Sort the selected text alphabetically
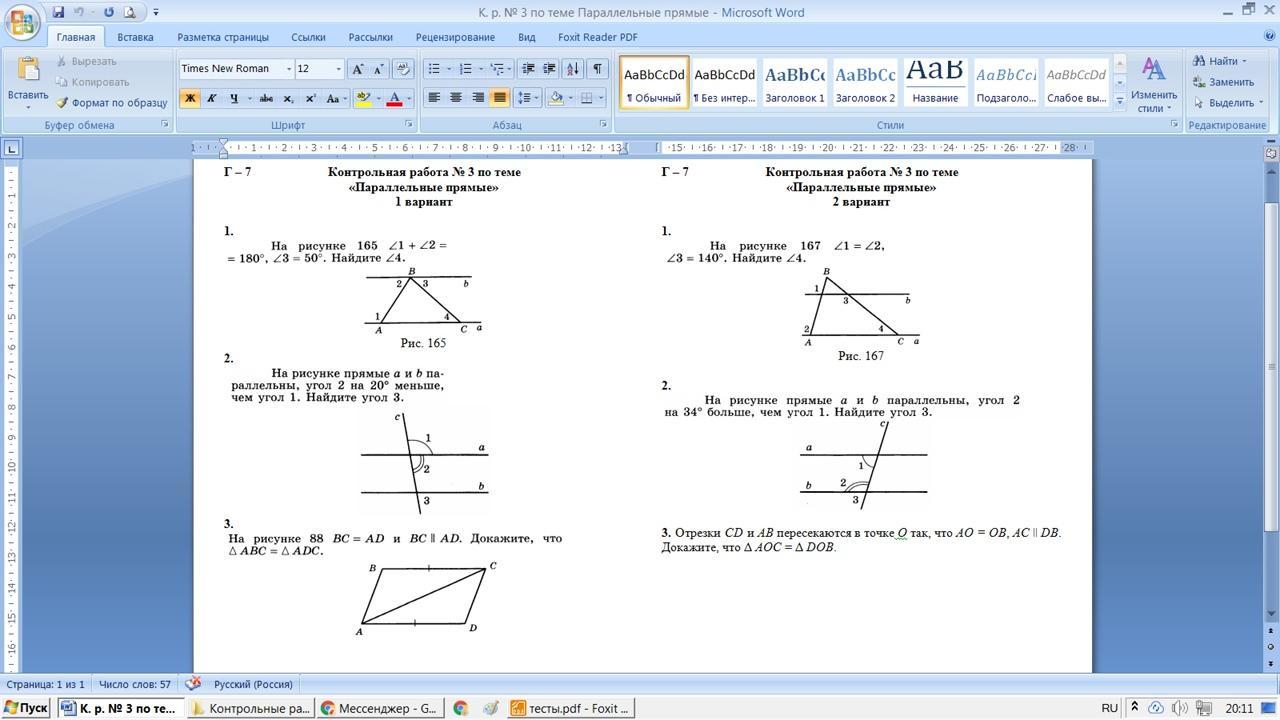Viewport: 1280px width, 720px height. click(x=573, y=69)
